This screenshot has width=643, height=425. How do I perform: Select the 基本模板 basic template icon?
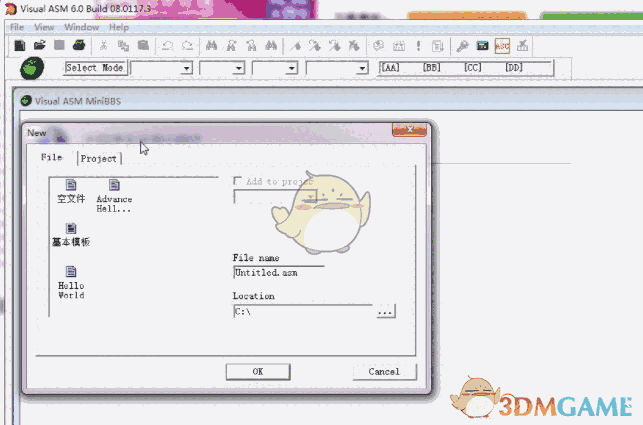[71, 235]
